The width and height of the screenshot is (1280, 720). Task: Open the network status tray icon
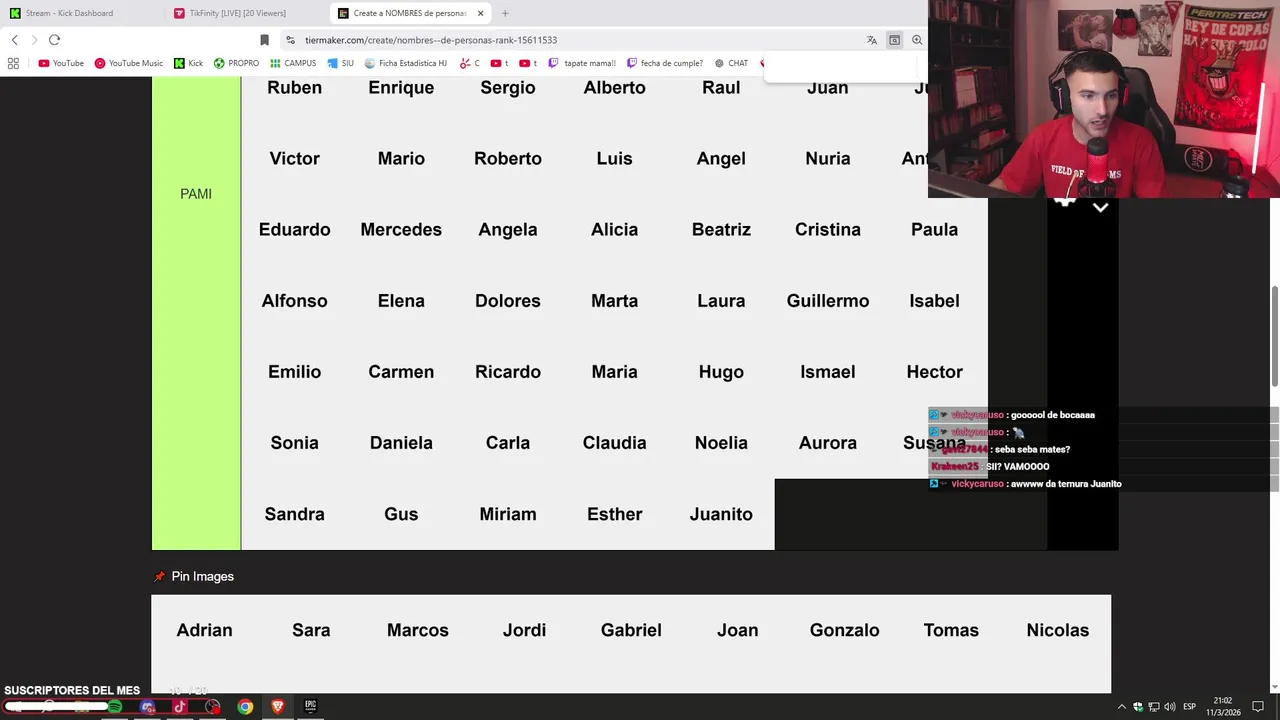tap(1154, 707)
